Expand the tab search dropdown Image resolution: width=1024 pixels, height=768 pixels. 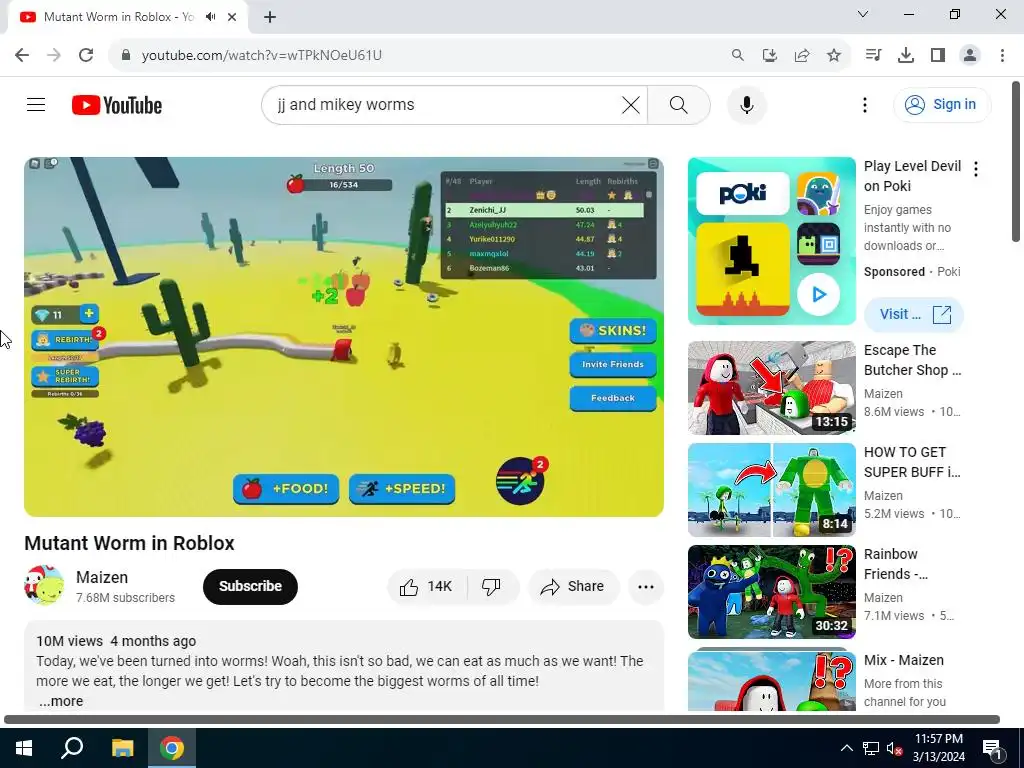coord(863,14)
